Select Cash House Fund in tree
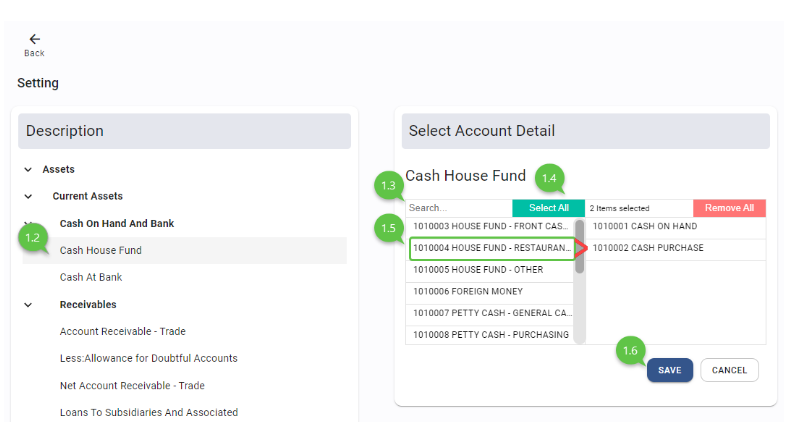 click(x=101, y=251)
